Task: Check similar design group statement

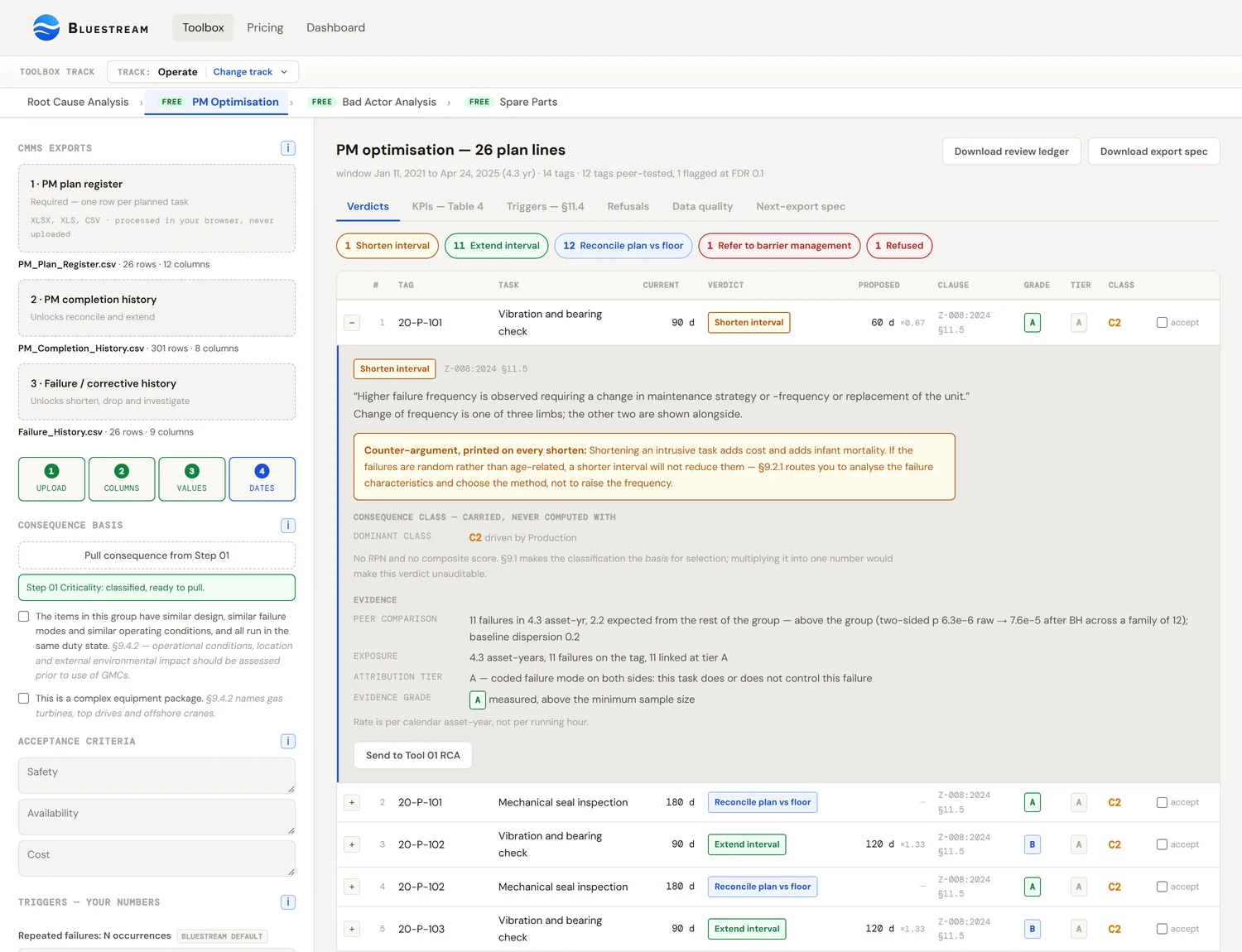Action: [24, 617]
